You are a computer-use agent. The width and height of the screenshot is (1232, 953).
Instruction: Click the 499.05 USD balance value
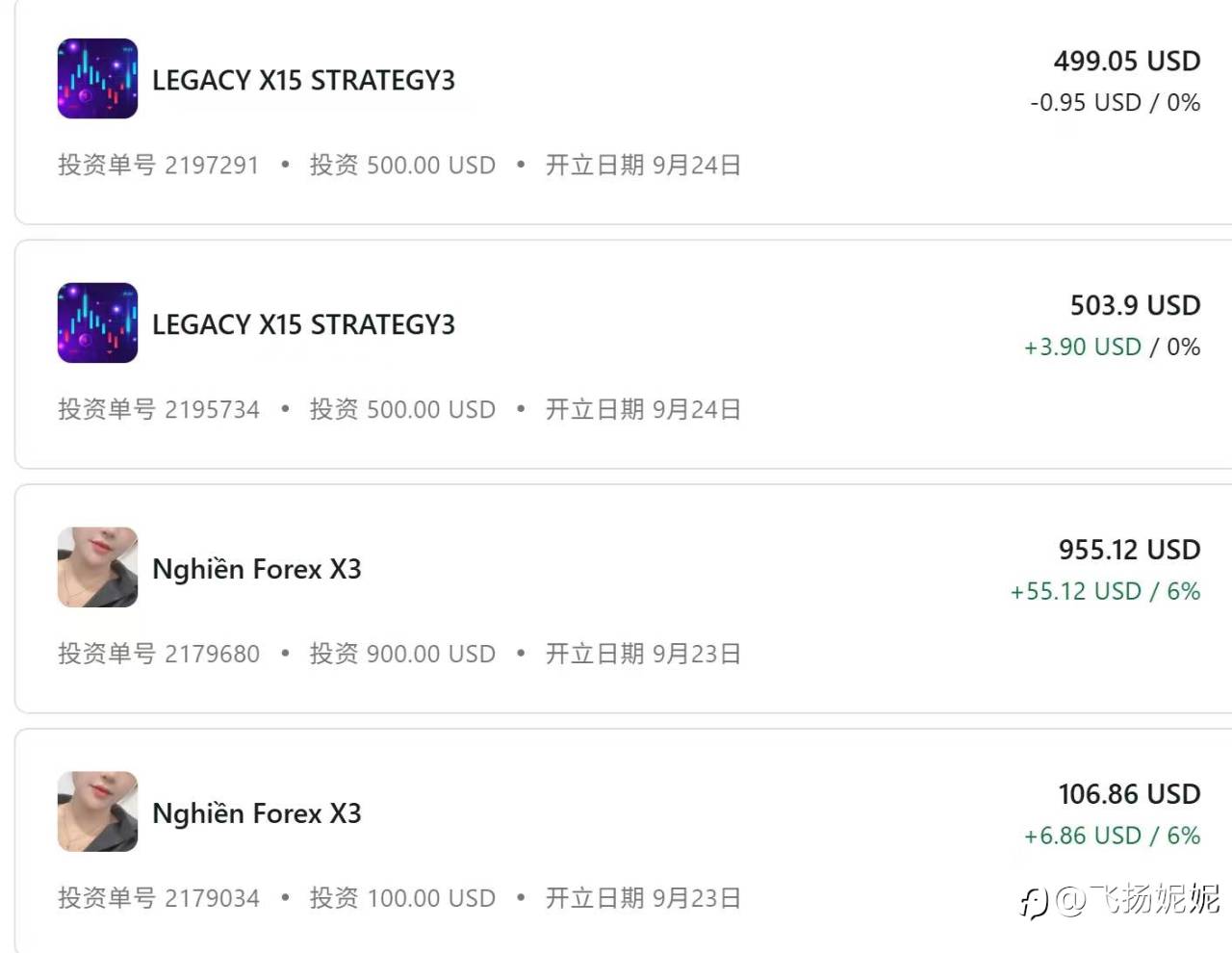1126,61
